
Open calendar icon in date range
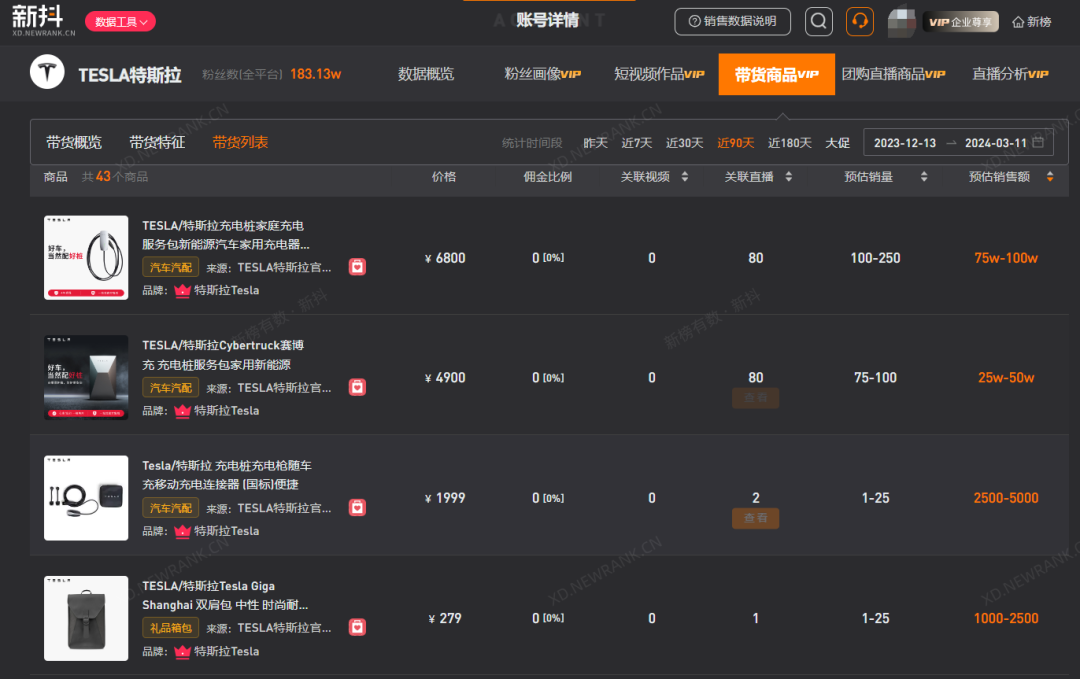pos(1038,143)
